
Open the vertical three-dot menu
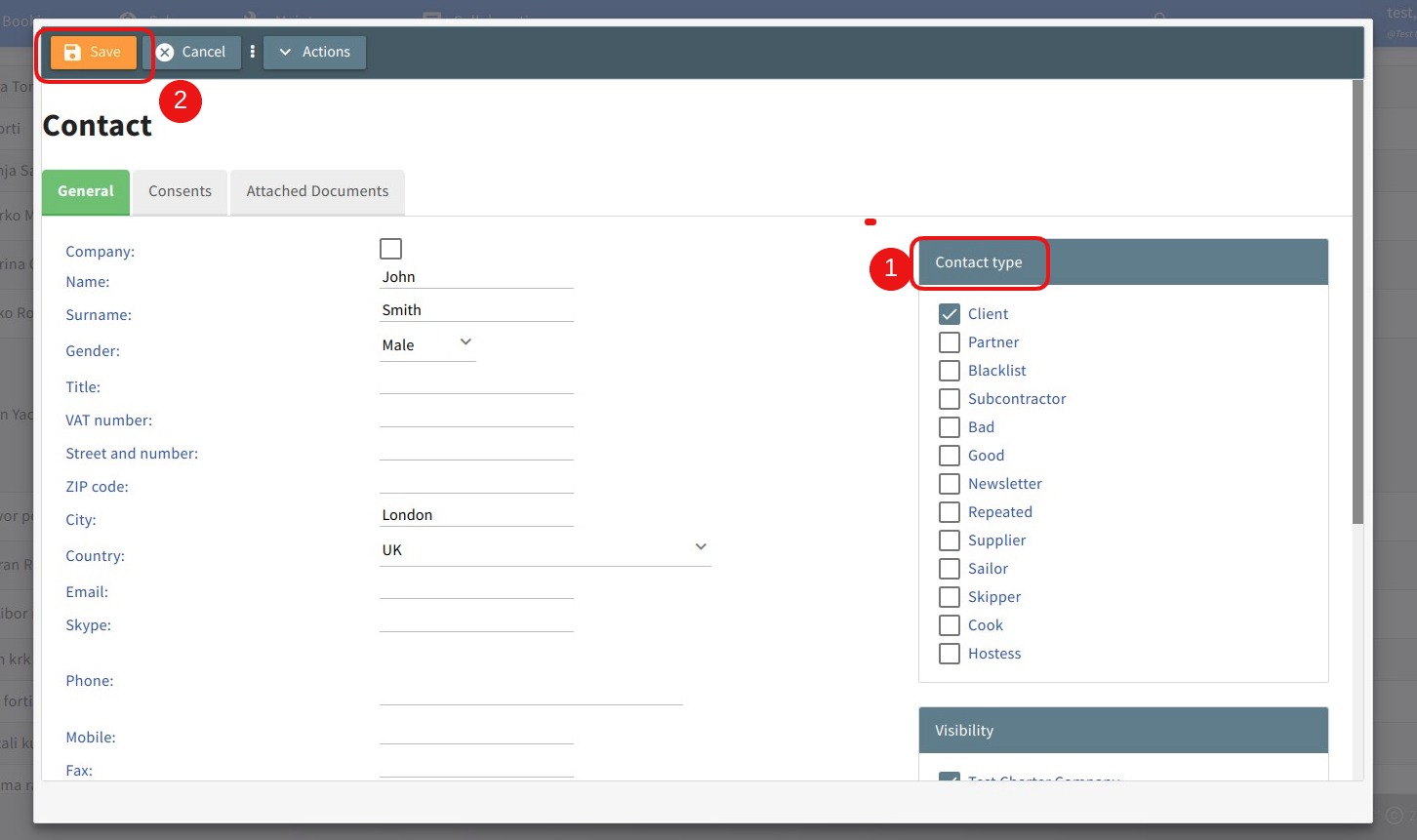tap(252, 52)
